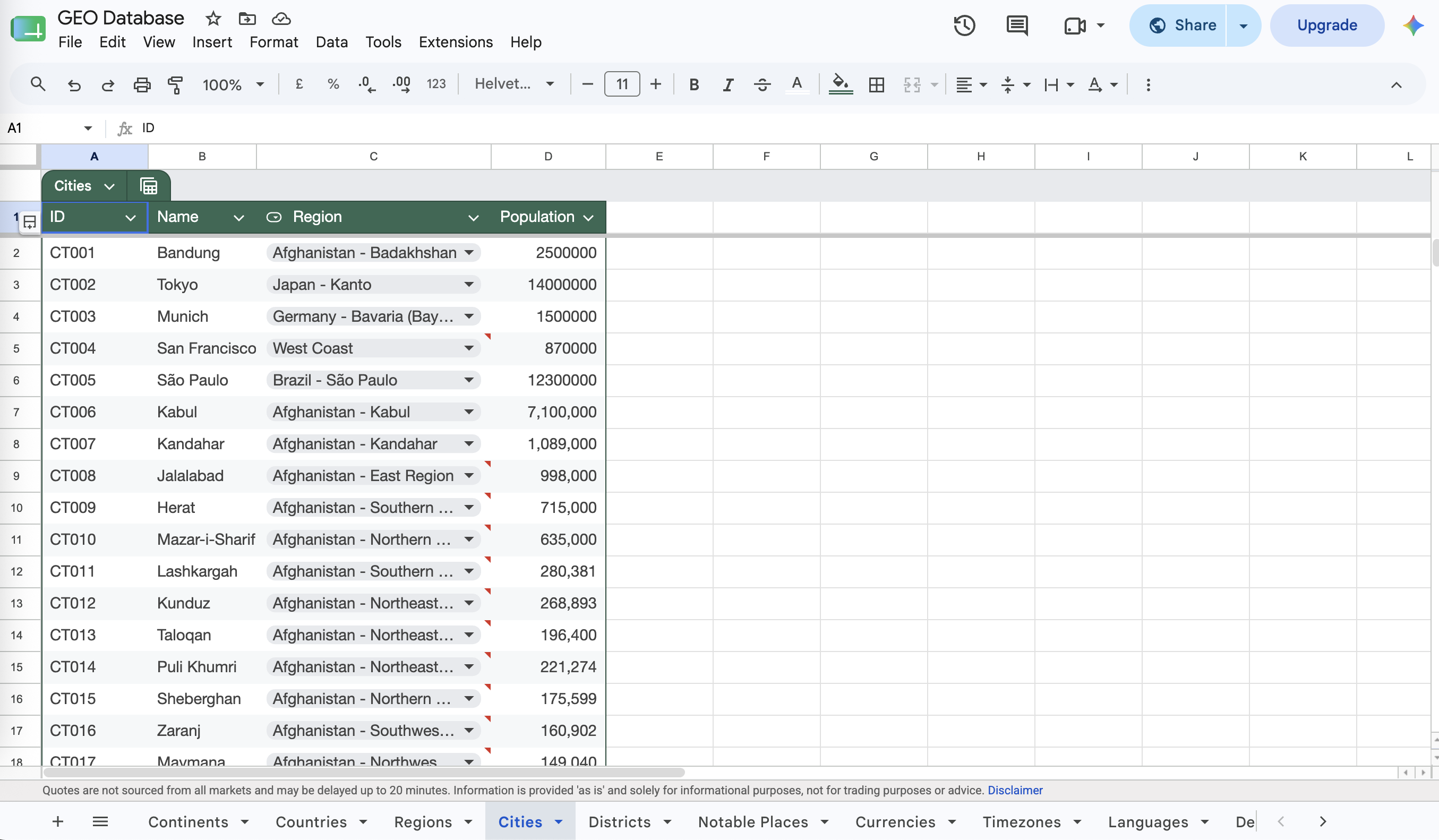This screenshot has width=1439, height=840.
Task: Add a new sheet
Action: point(58,821)
